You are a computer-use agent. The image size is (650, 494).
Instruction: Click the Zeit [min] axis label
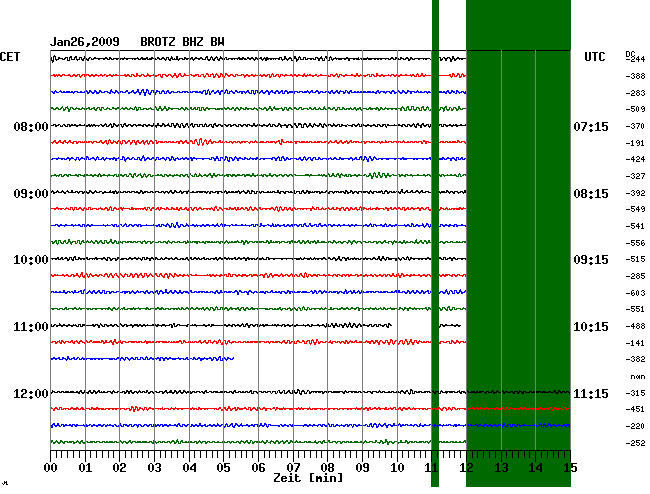(309, 479)
